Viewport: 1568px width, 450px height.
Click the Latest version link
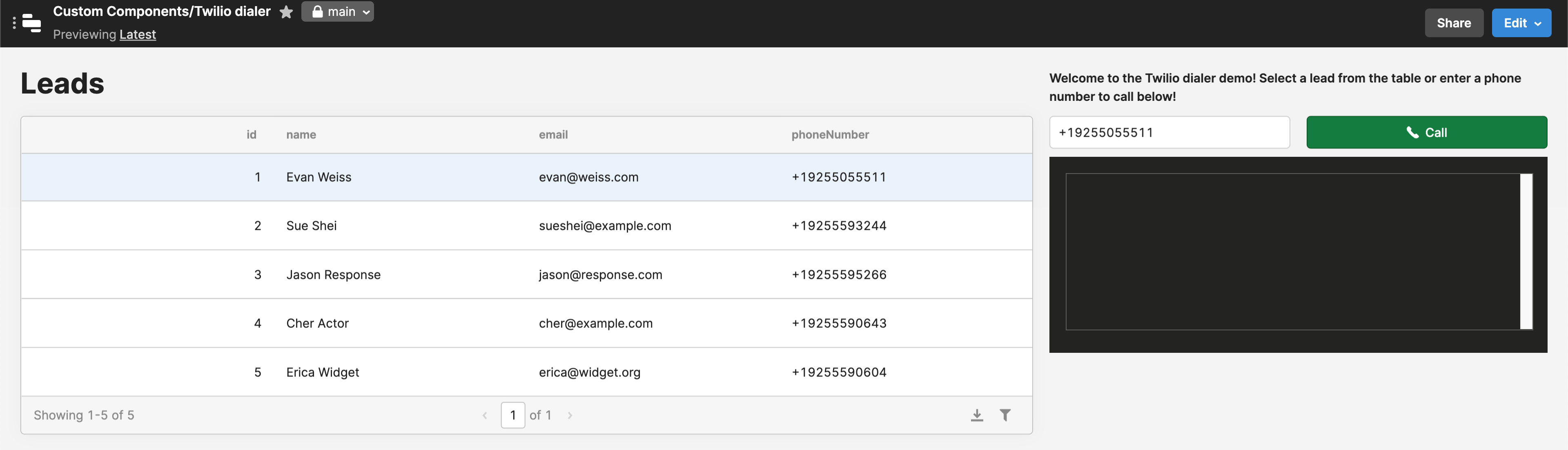tap(138, 35)
